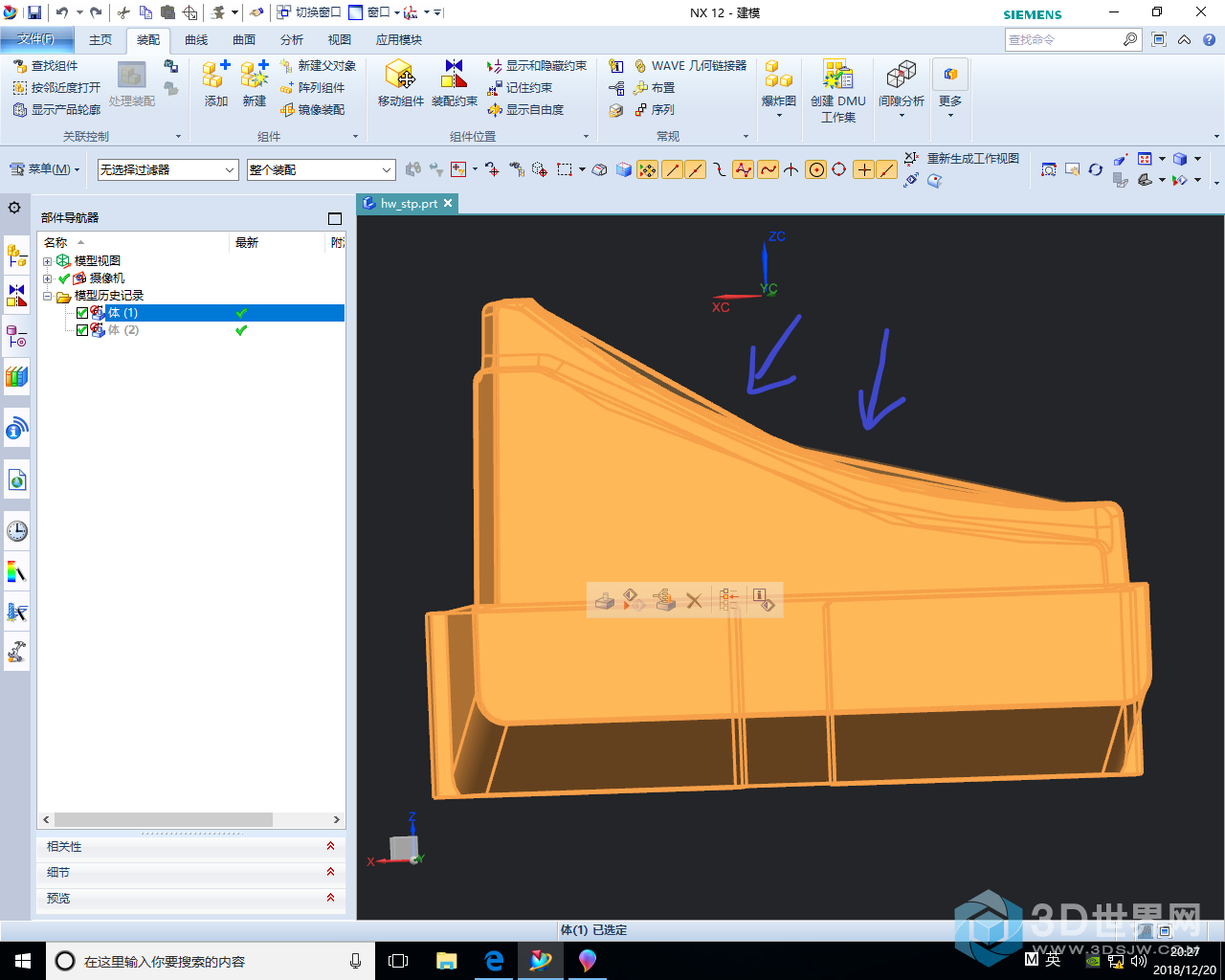Click the 装配约束 assembly constraints icon

coord(455,83)
